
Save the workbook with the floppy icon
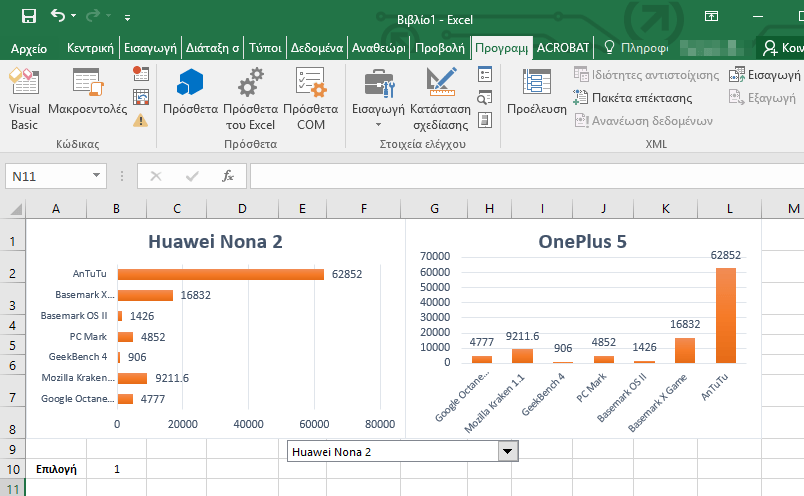tap(29, 16)
